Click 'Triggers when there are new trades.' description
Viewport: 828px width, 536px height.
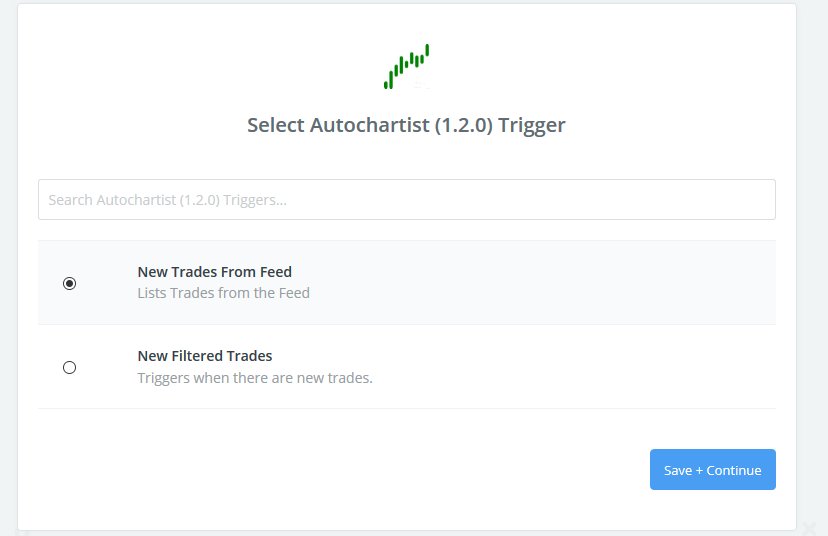coord(255,378)
